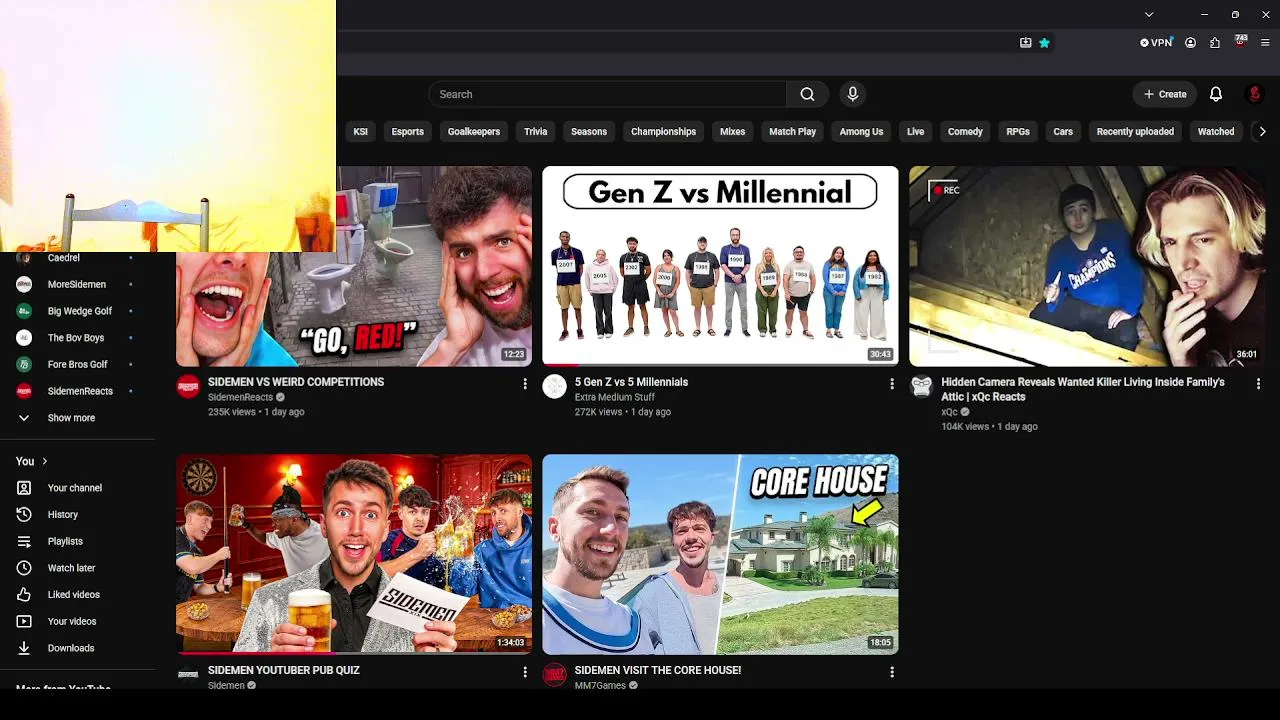Click the bookmark star icon in address bar
1280x720 pixels.
(x=1044, y=43)
